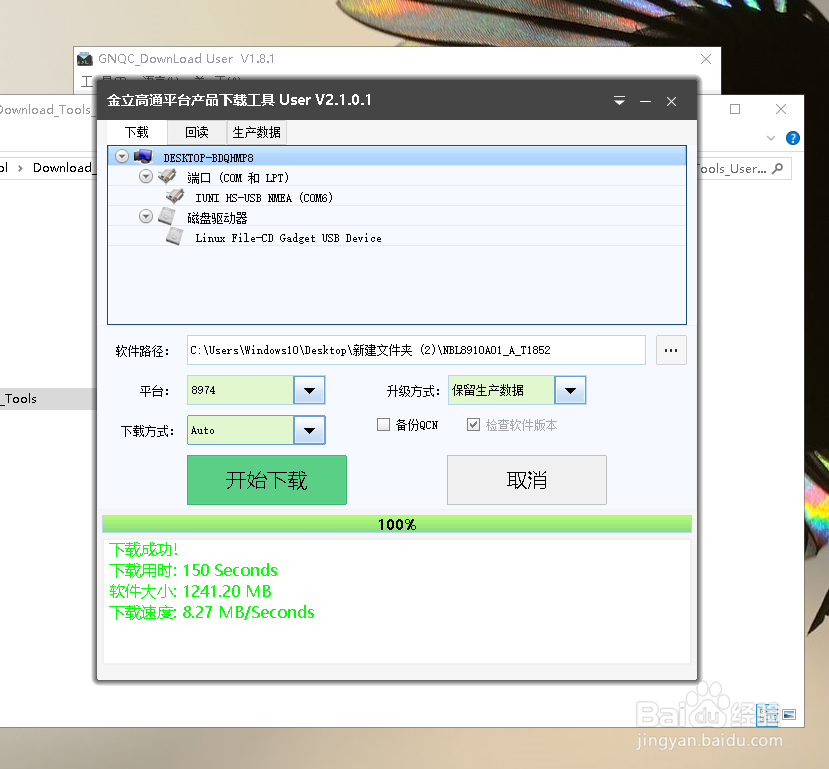The width and height of the screenshot is (829, 769).
Task: Open the 下载方式 dropdown arrow
Action: [x=309, y=430]
